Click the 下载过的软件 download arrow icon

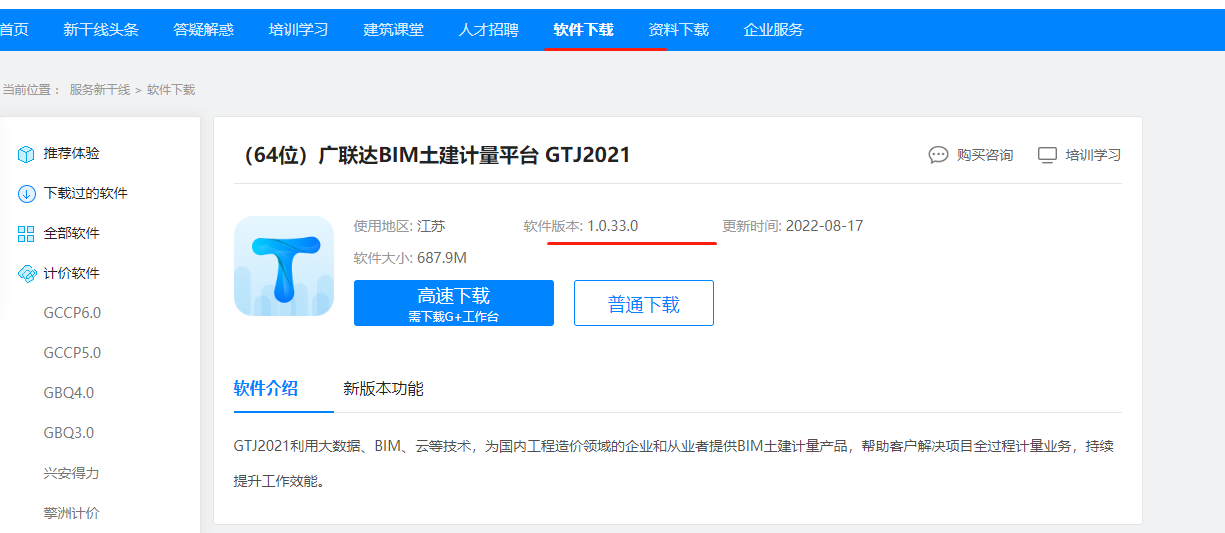pyautogui.click(x=26, y=194)
